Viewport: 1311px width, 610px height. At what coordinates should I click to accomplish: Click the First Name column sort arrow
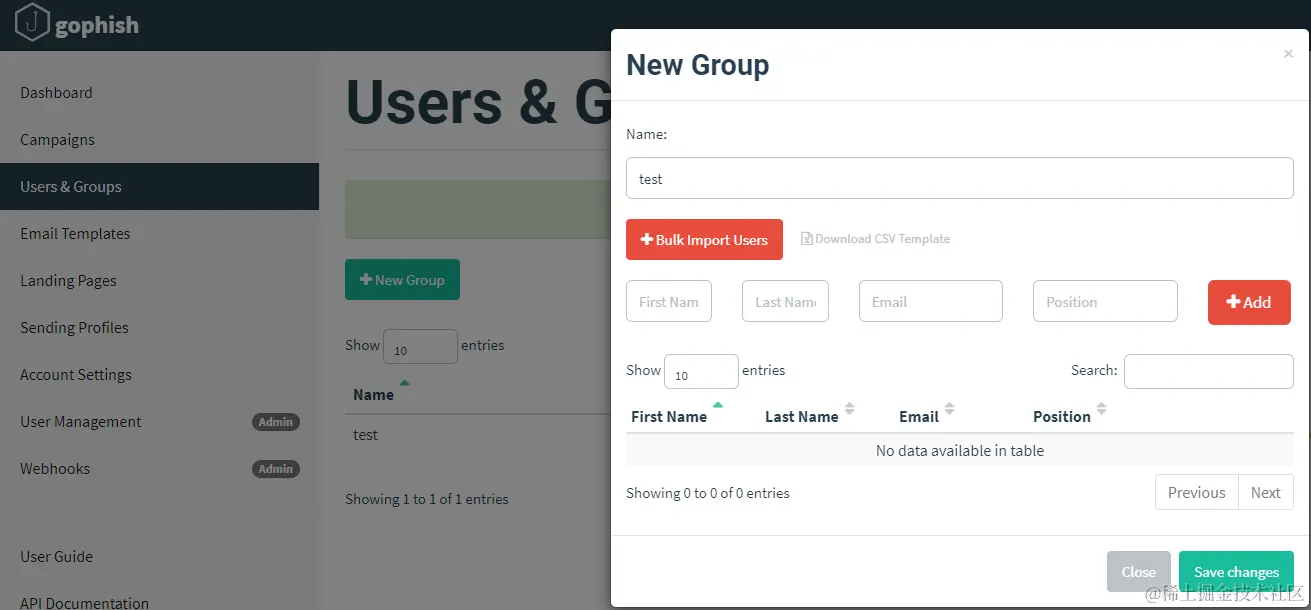[717, 405]
